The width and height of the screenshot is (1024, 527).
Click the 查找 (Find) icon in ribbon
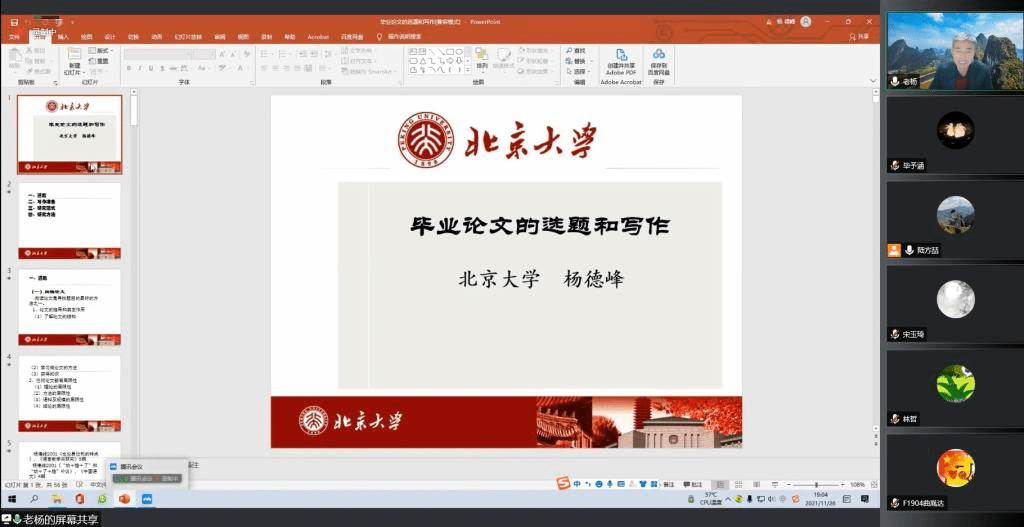[x=577, y=50]
